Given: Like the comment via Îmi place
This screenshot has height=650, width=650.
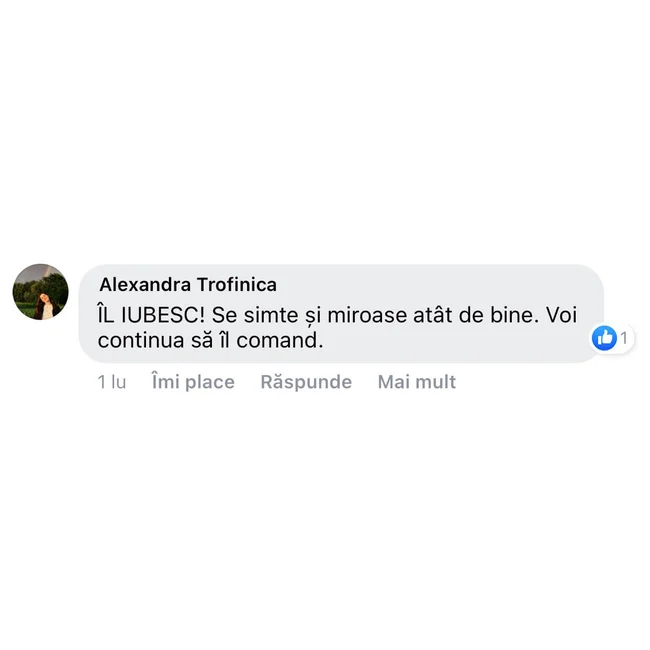Looking at the screenshot, I should (x=193, y=381).
